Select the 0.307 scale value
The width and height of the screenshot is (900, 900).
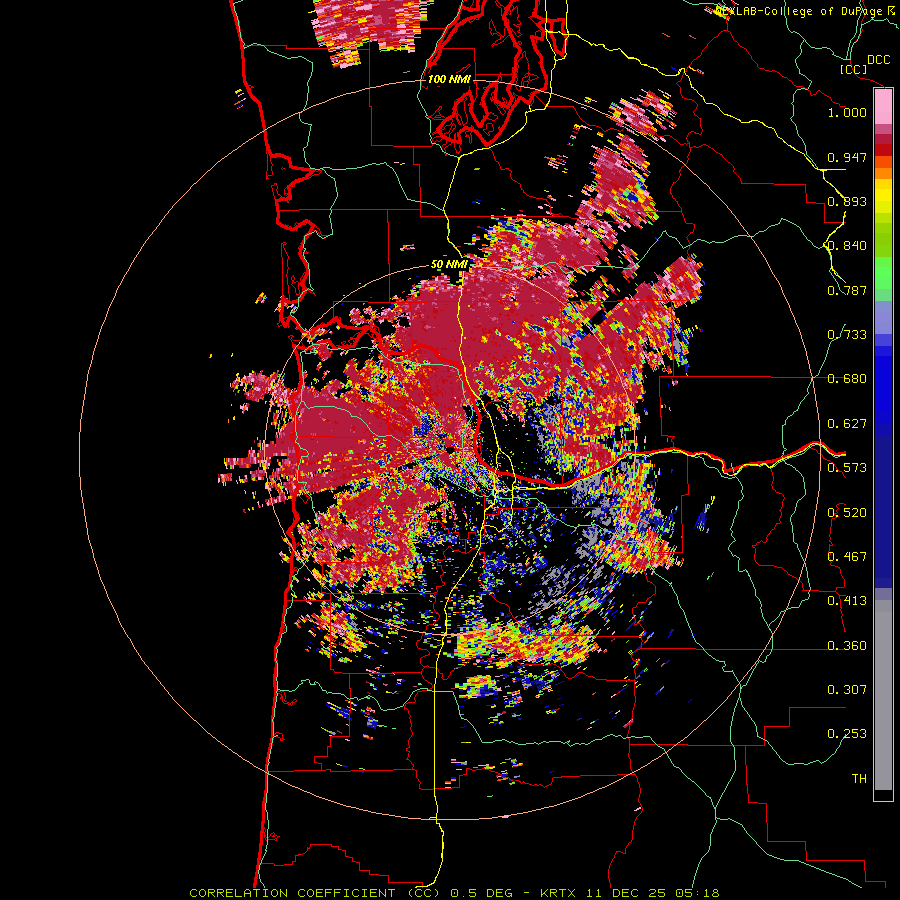tap(847, 690)
